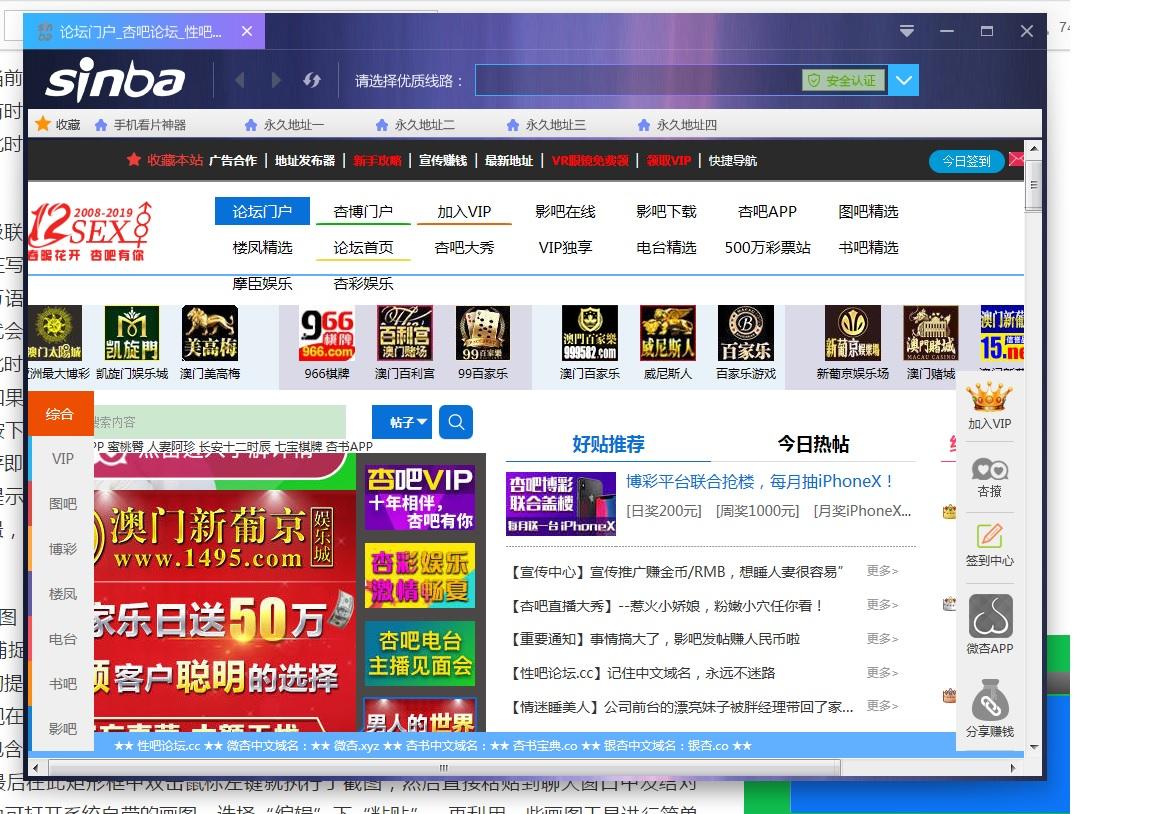Switch to the 今日热帖 tab

(x=813, y=444)
